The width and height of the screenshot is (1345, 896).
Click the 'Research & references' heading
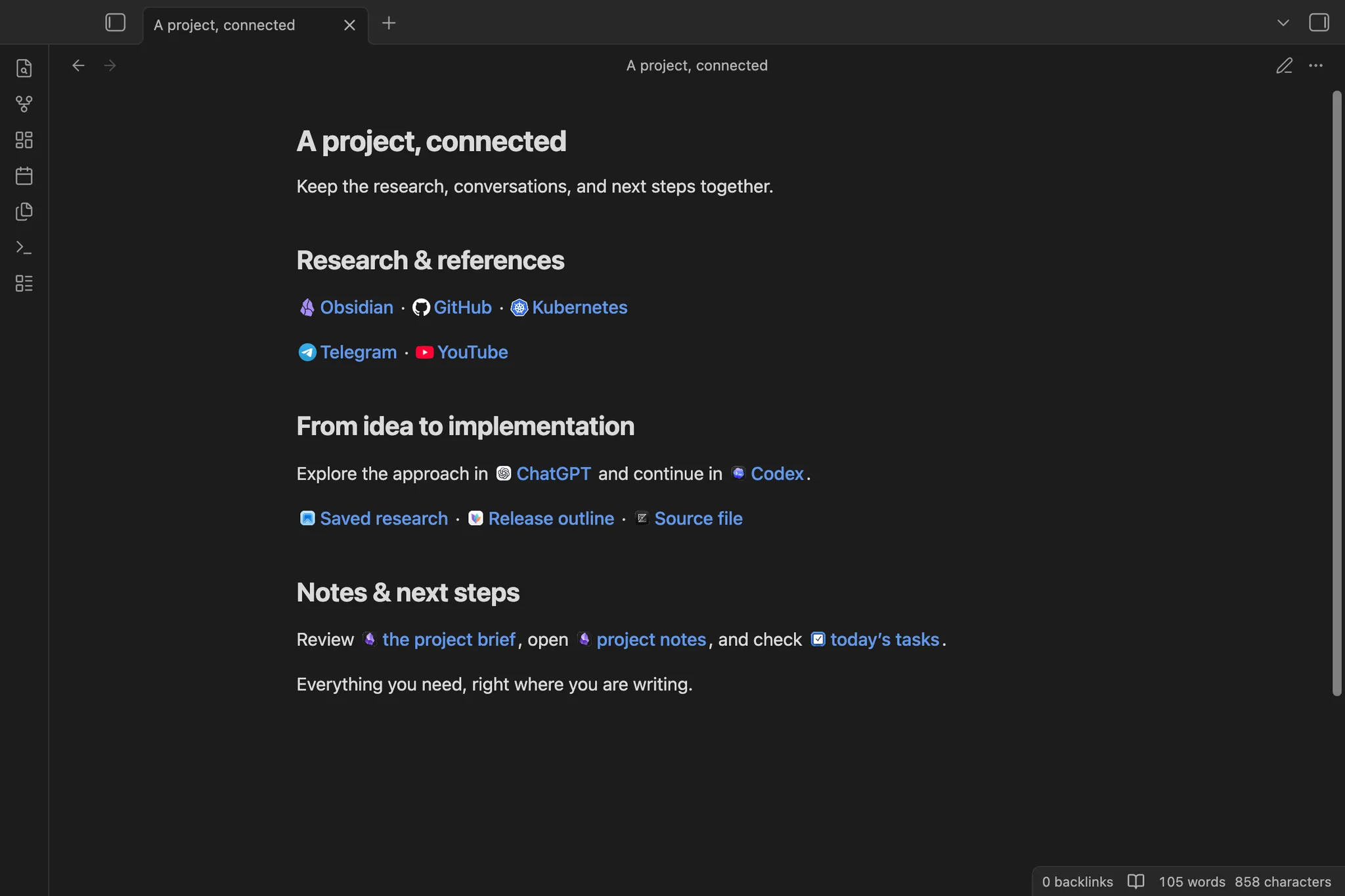pyautogui.click(x=430, y=261)
